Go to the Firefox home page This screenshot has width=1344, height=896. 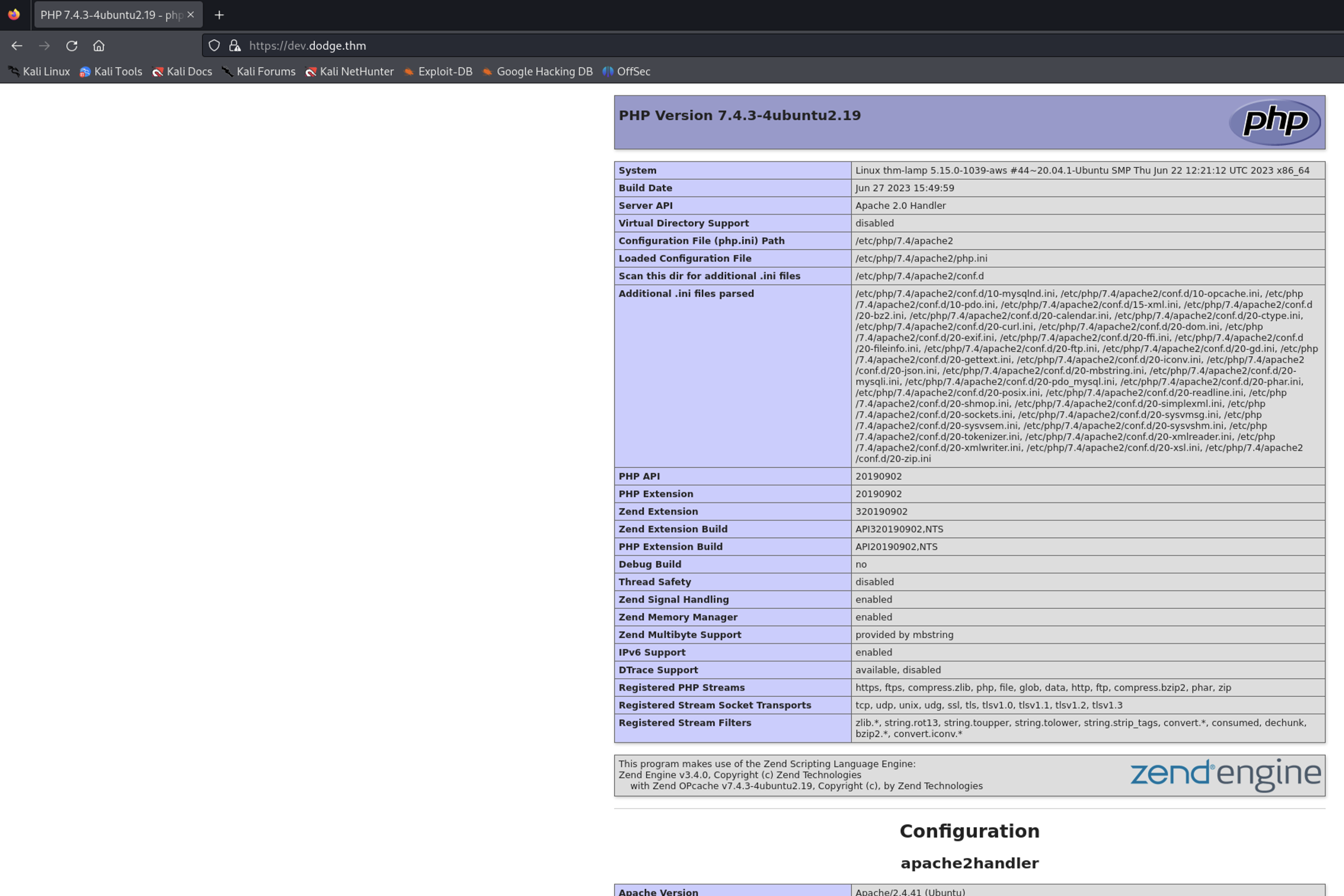pos(99,46)
